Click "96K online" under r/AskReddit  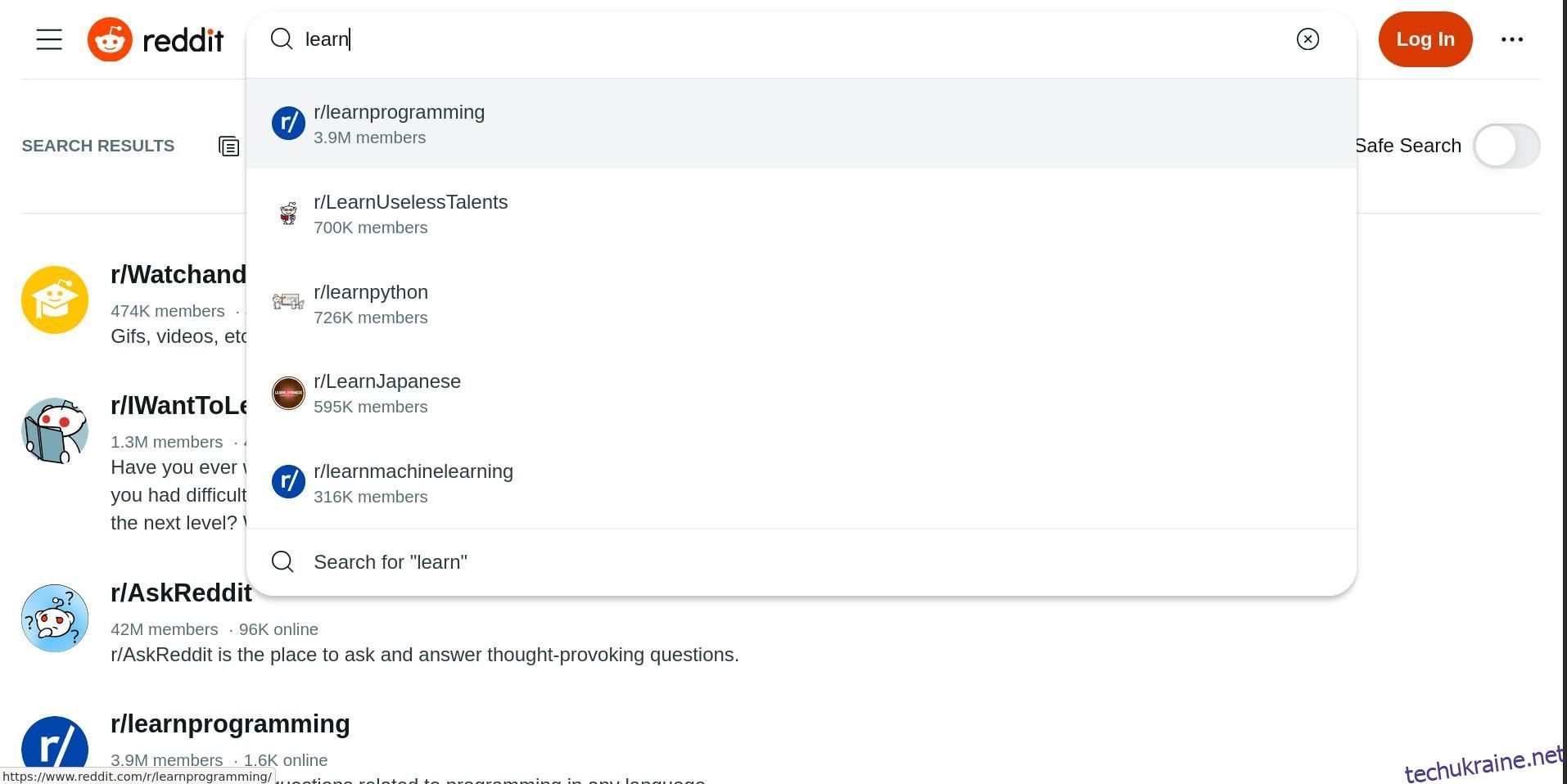click(x=278, y=629)
